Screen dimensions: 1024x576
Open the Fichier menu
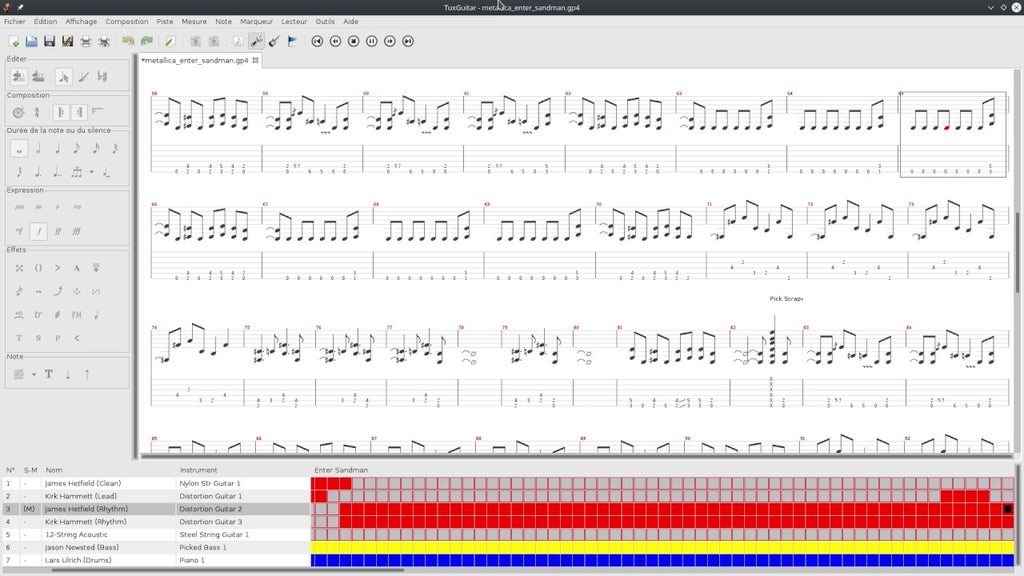coord(14,22)
